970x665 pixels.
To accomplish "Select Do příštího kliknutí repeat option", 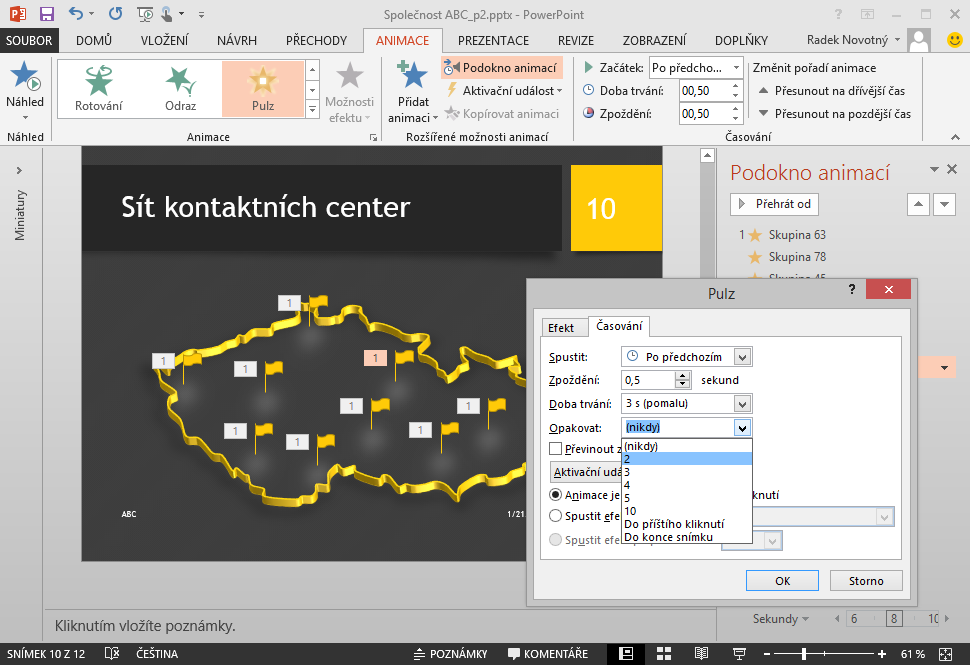I will point(687,524).
